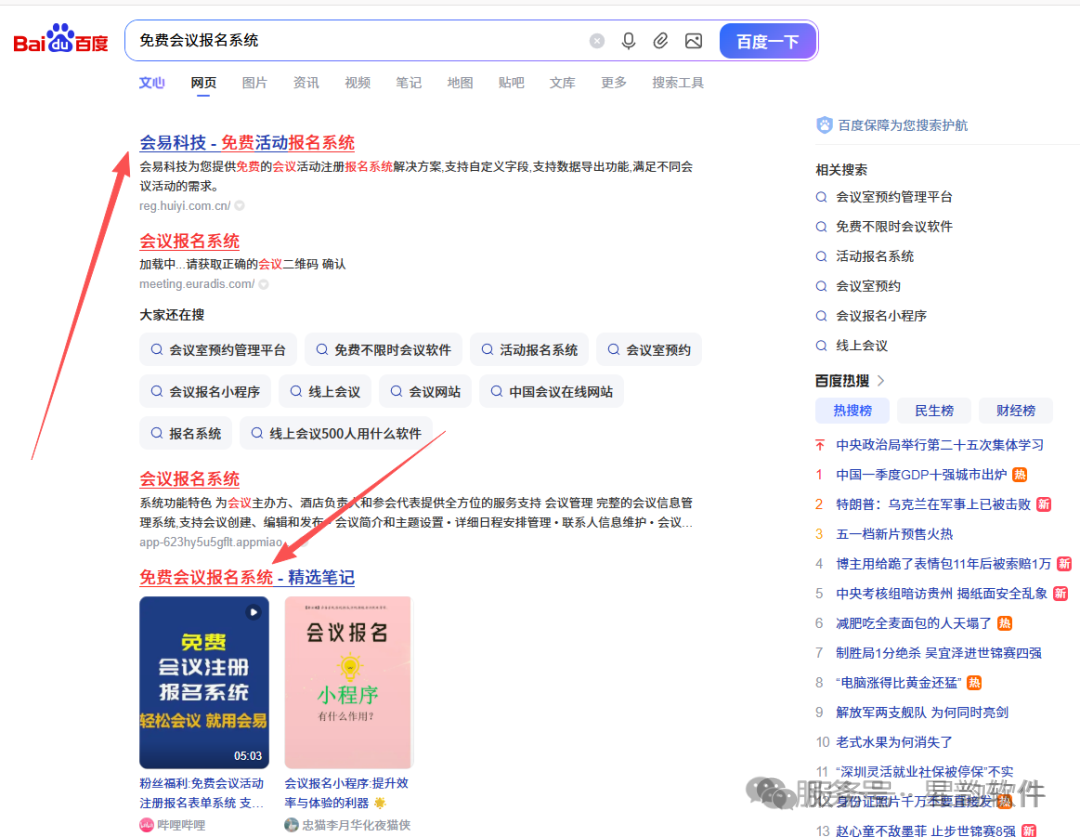The width and height of the screenshot is (1080, 837).
Task: Click chip 免费不限时会议软件
Action: pos(383,350)
